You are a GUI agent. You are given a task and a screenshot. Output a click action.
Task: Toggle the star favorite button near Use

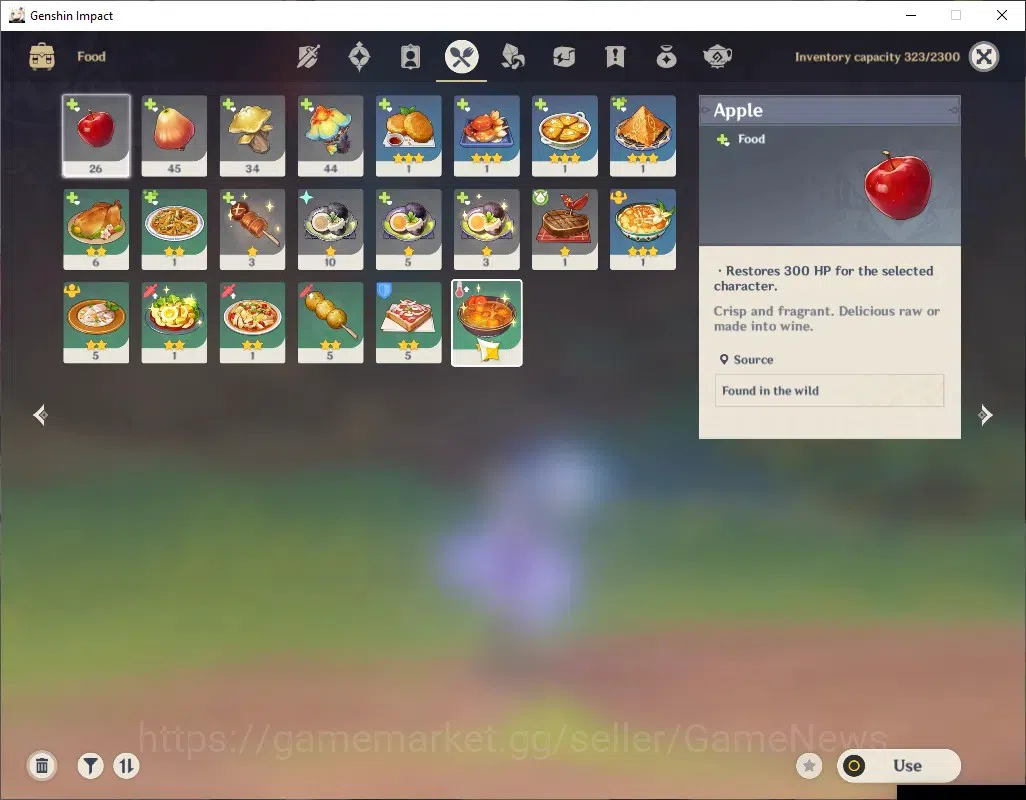(x=809, y=766)
